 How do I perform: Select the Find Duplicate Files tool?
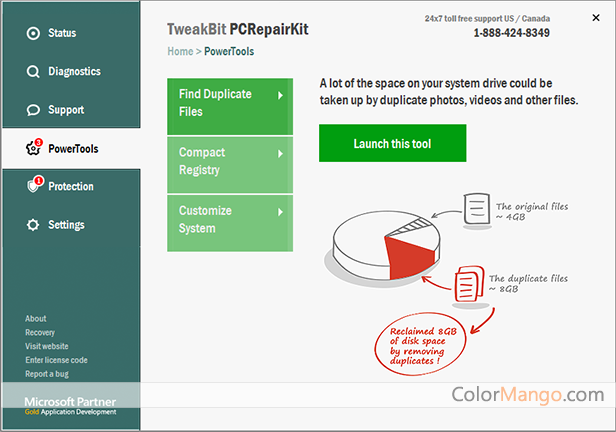[x=230, y=106]
